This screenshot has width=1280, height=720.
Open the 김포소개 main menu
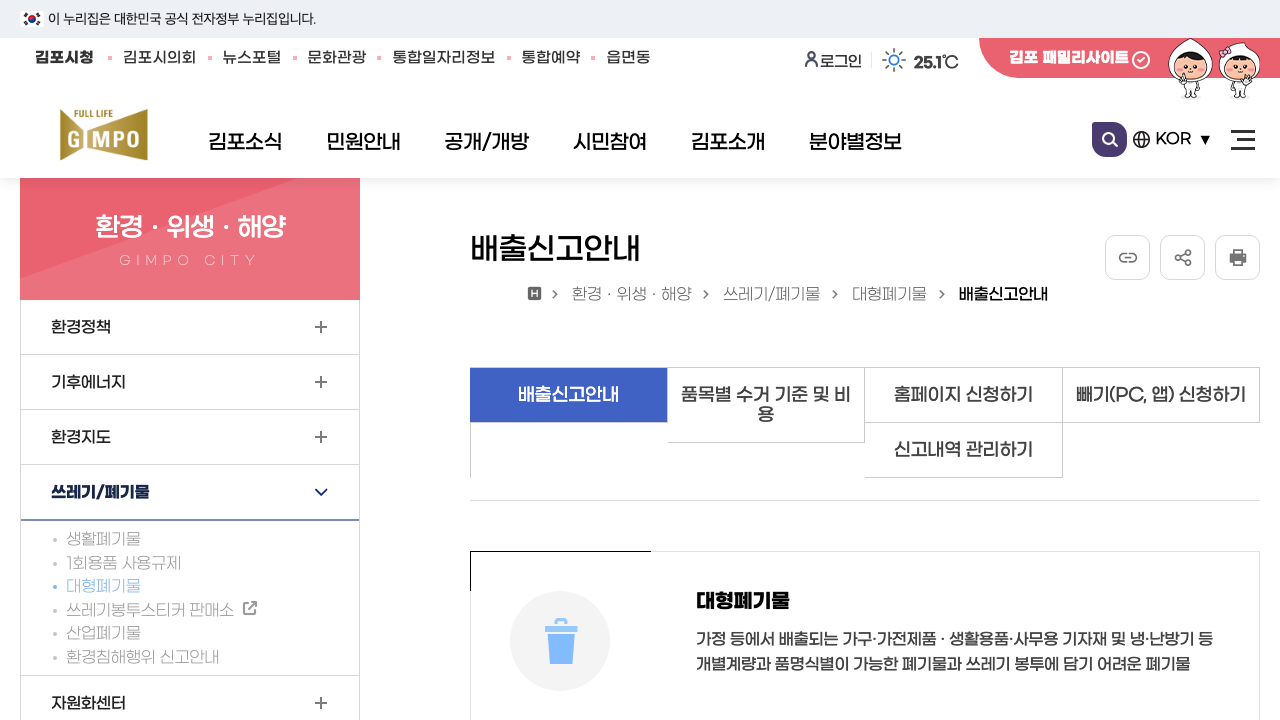(728, 141)
